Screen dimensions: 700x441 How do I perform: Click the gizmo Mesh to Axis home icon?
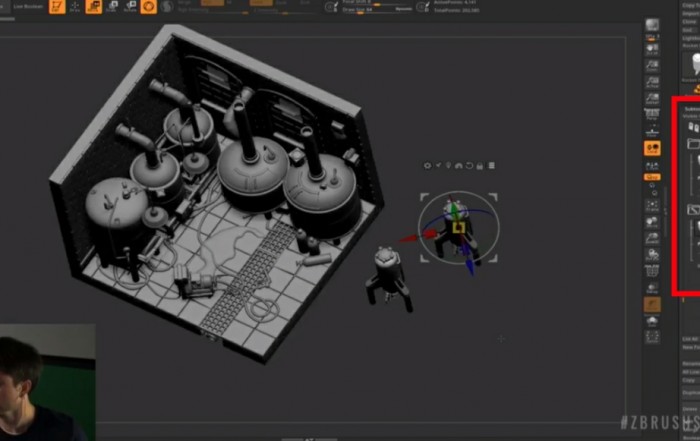click(x=460, y=165)
